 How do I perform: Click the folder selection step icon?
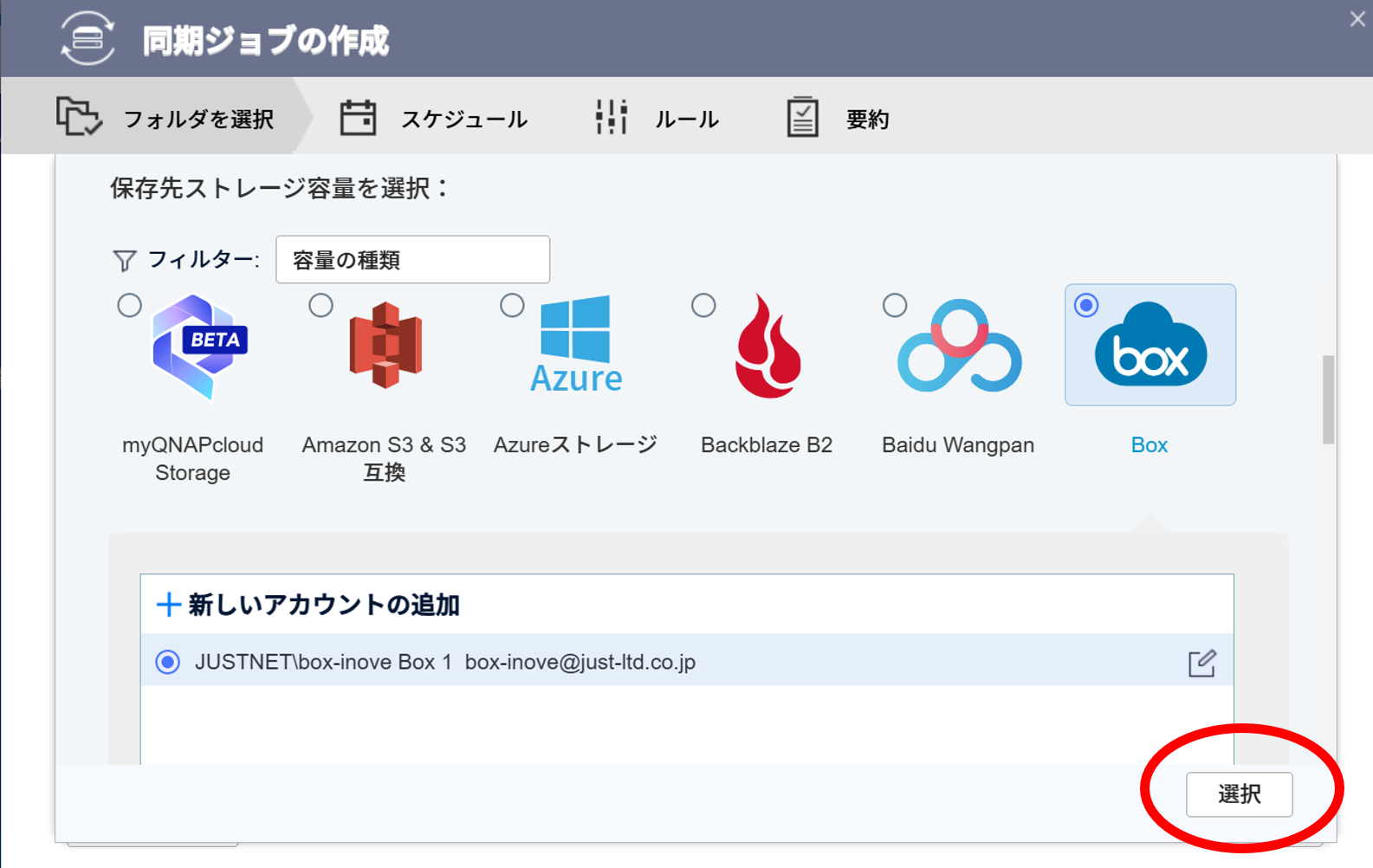click(x=79, y=116)
